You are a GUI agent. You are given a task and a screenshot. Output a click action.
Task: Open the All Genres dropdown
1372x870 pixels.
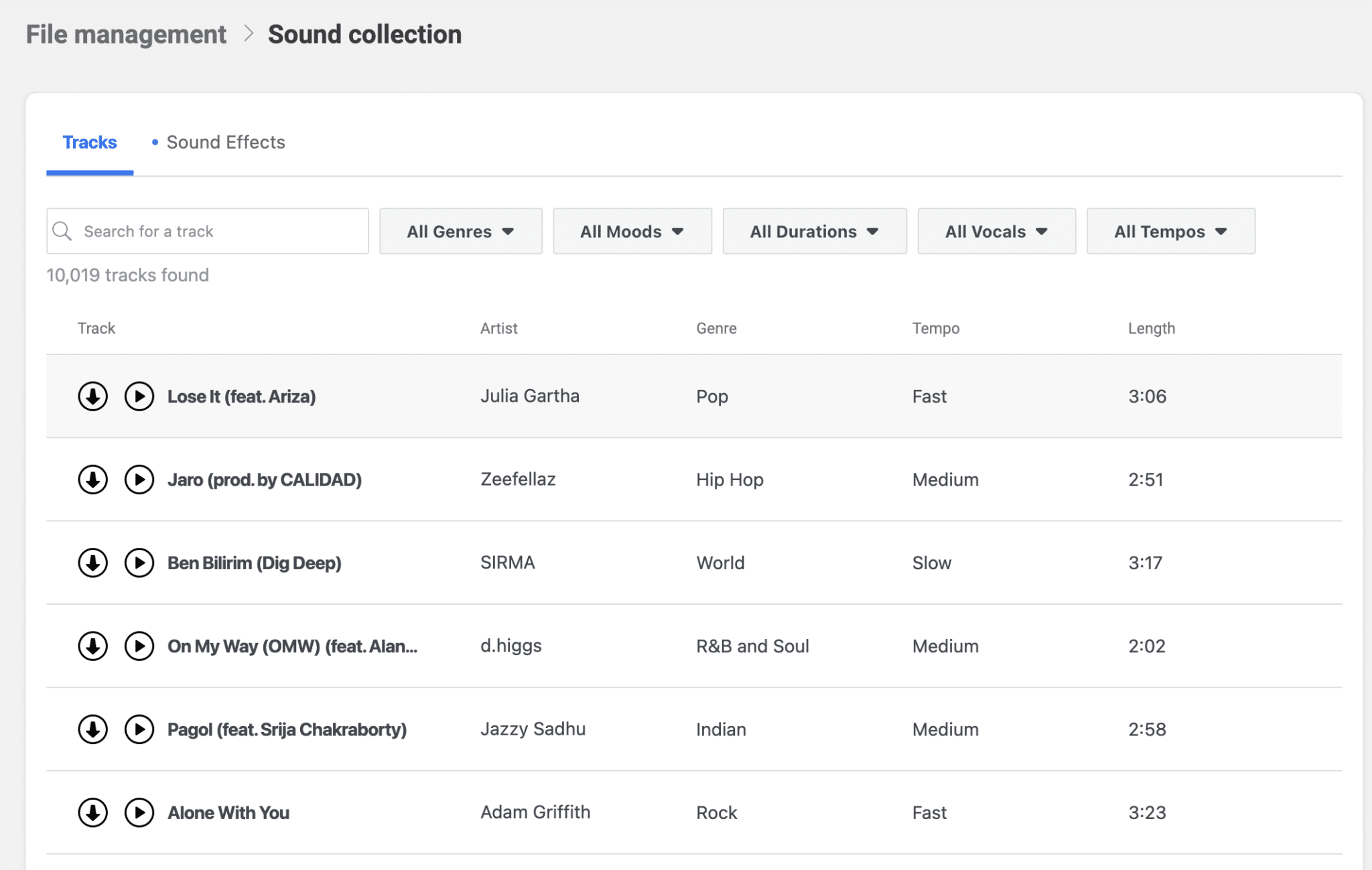pos(460,231)
